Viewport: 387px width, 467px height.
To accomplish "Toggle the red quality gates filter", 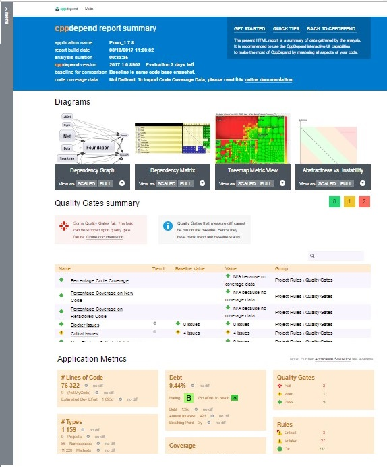I will pos(364,201).
